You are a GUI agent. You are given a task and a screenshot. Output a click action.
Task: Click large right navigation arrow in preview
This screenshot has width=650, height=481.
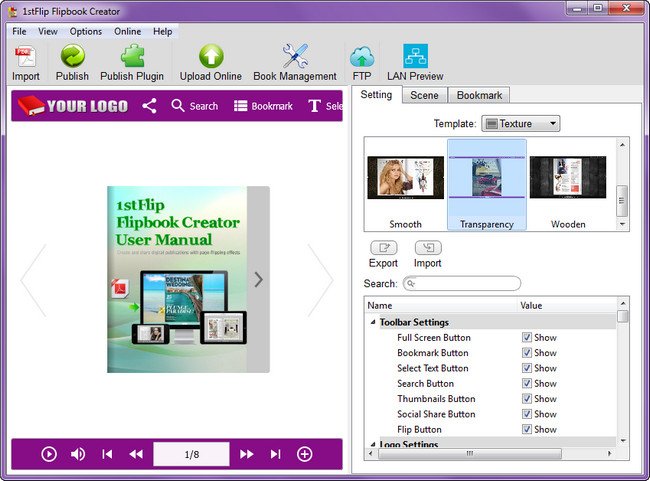[320, 281]
